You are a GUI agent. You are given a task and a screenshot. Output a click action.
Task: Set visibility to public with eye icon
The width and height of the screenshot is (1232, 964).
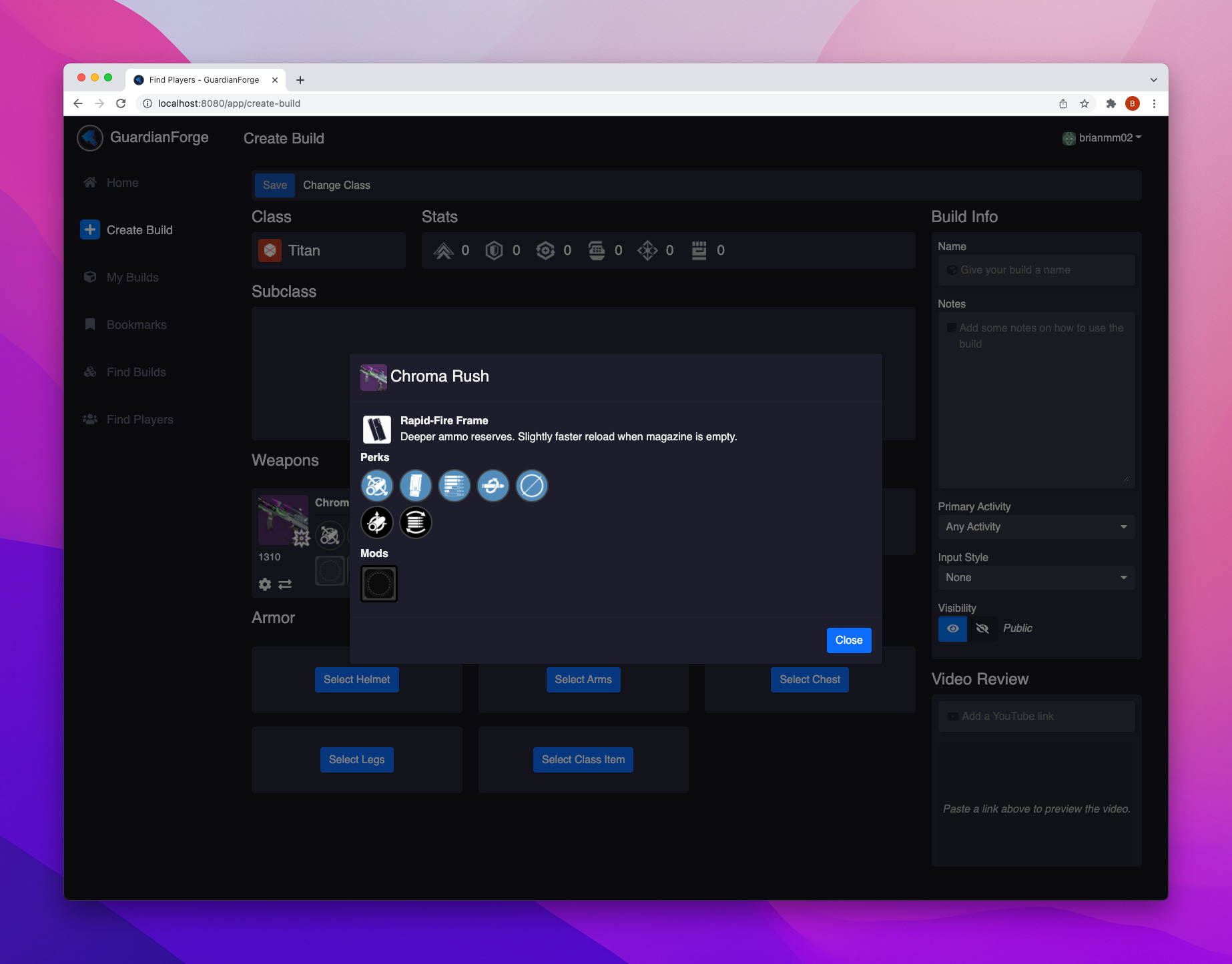coord(953,628)
